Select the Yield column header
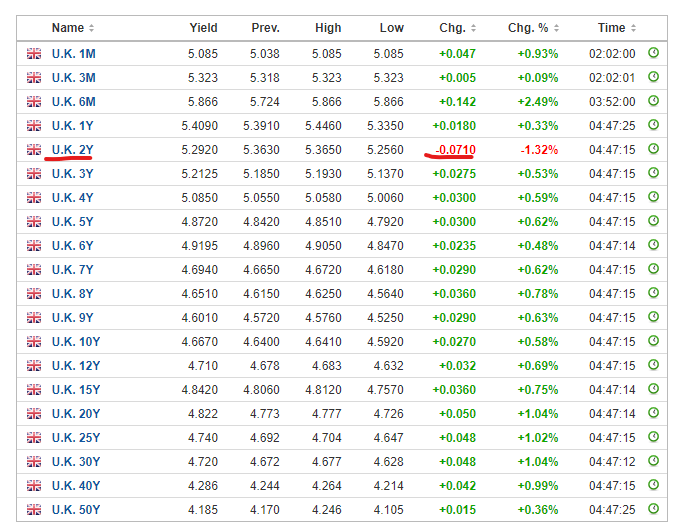This screenshot has width=681, height=532. pyautogui.click(x=203, y=28)
